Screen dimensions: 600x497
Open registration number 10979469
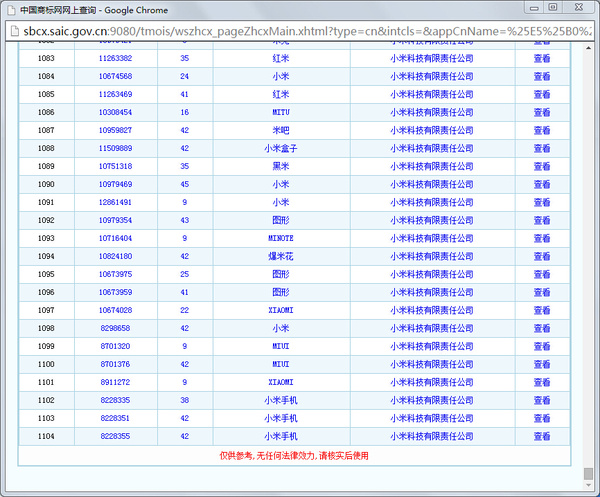point(116,184)
